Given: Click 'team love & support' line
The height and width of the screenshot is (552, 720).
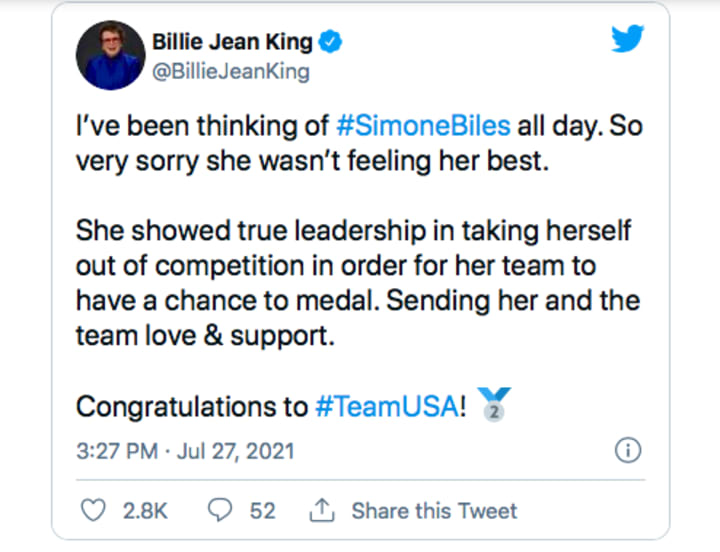Looking at the screenshot, I should 205,336.
